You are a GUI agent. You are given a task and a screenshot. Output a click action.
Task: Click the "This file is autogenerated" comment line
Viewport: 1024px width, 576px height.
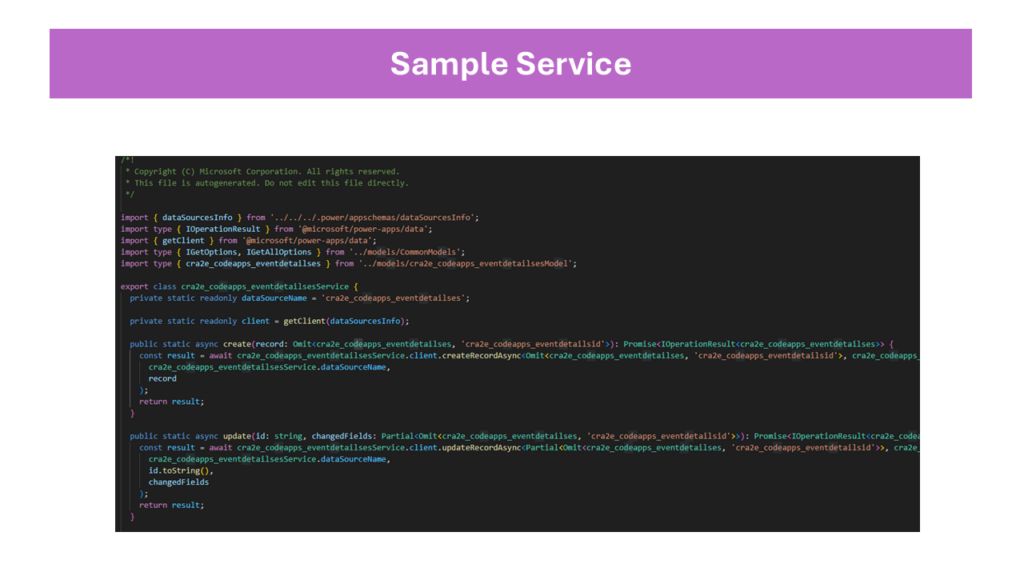(x=267, y=184)
